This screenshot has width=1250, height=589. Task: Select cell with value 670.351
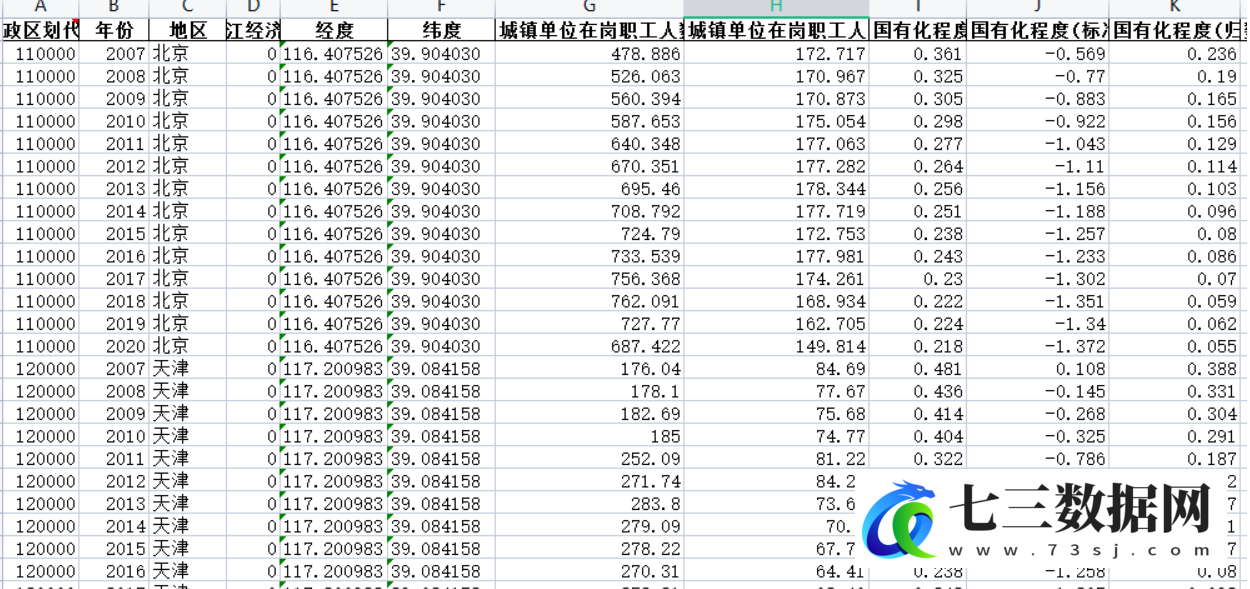tap(589, 166)
